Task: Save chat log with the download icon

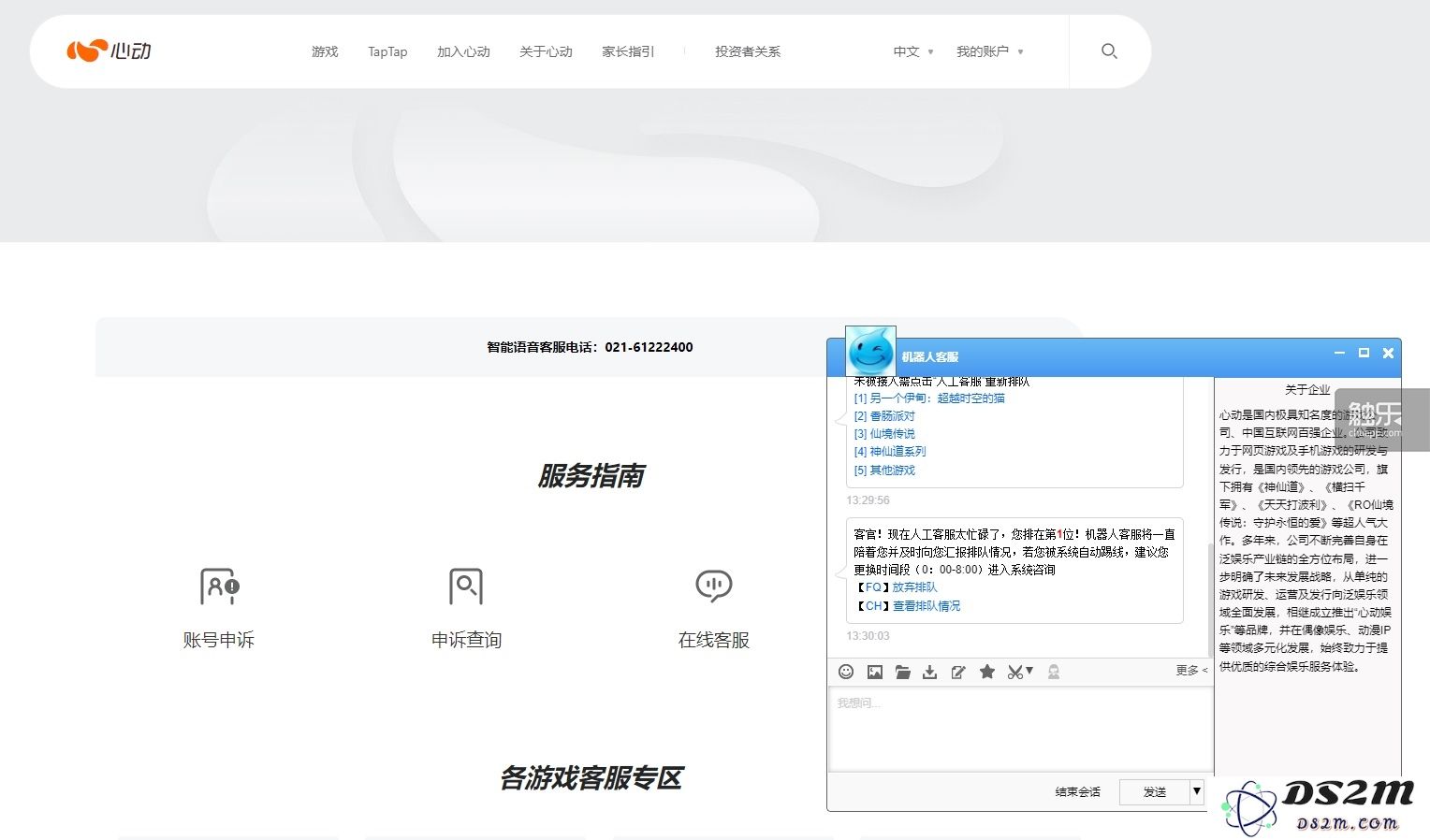Action: (x=929, y=672)
